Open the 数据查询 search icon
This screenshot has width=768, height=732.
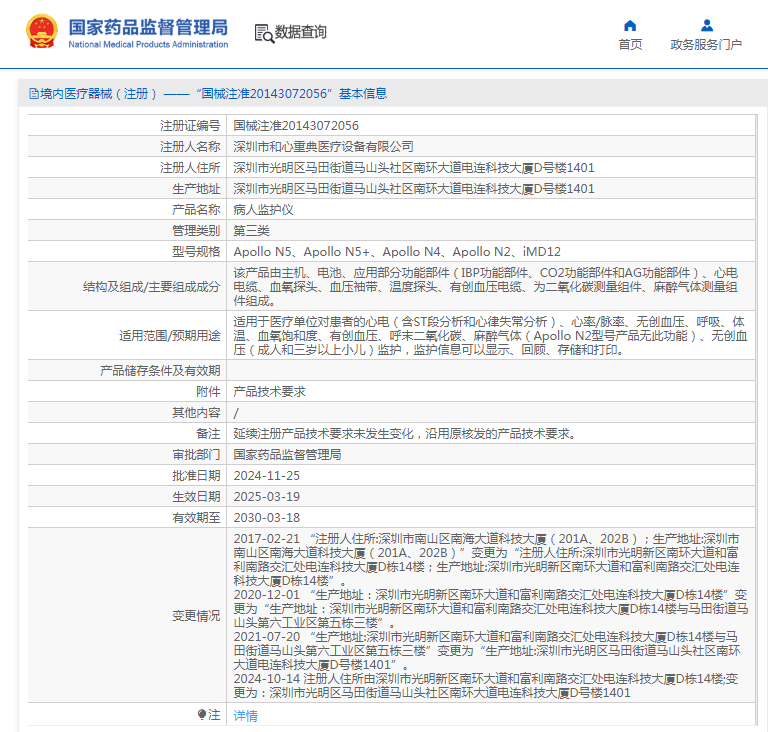(x=264, y=33)
